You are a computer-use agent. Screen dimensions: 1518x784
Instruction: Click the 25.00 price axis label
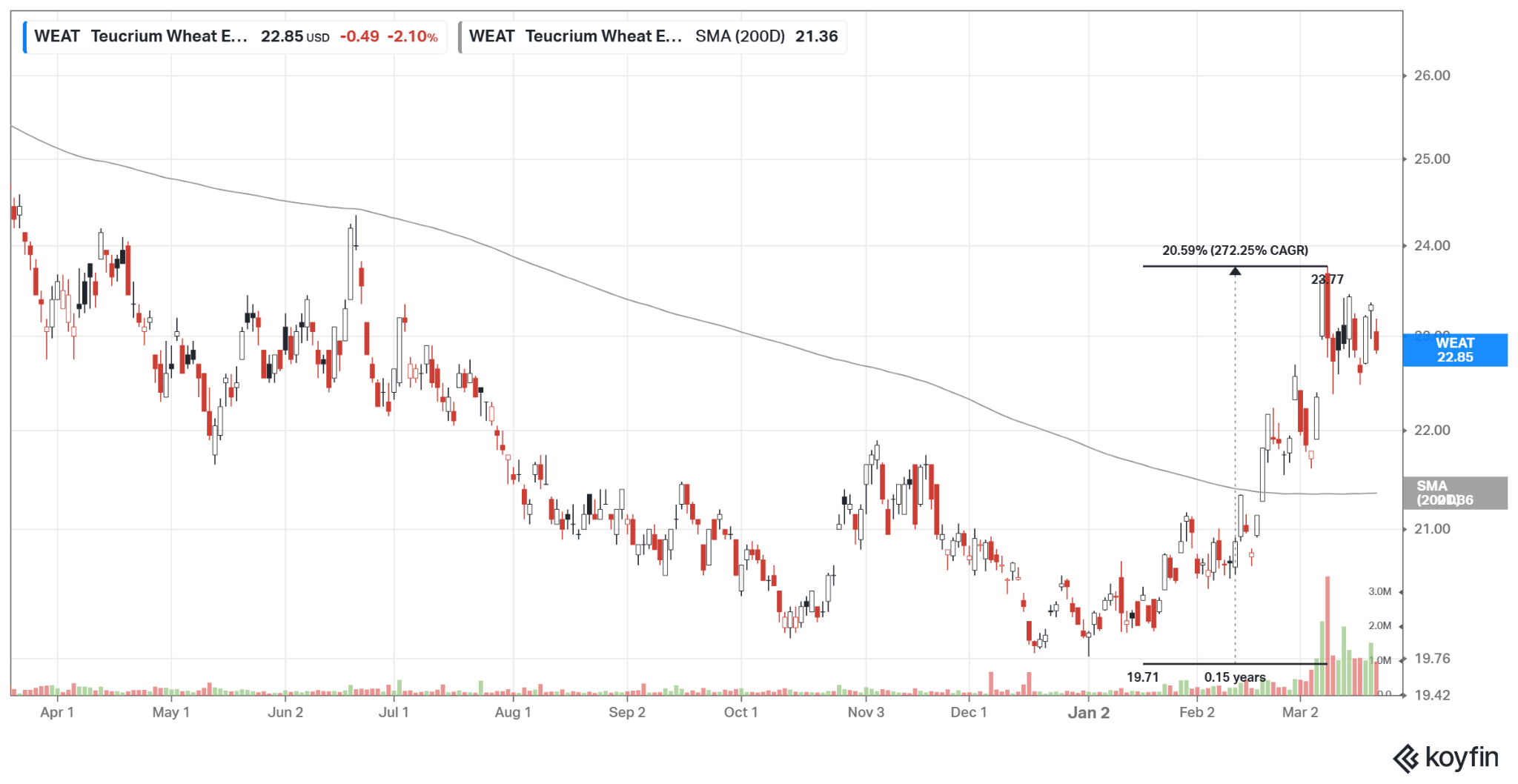(x=1432, y=159)
